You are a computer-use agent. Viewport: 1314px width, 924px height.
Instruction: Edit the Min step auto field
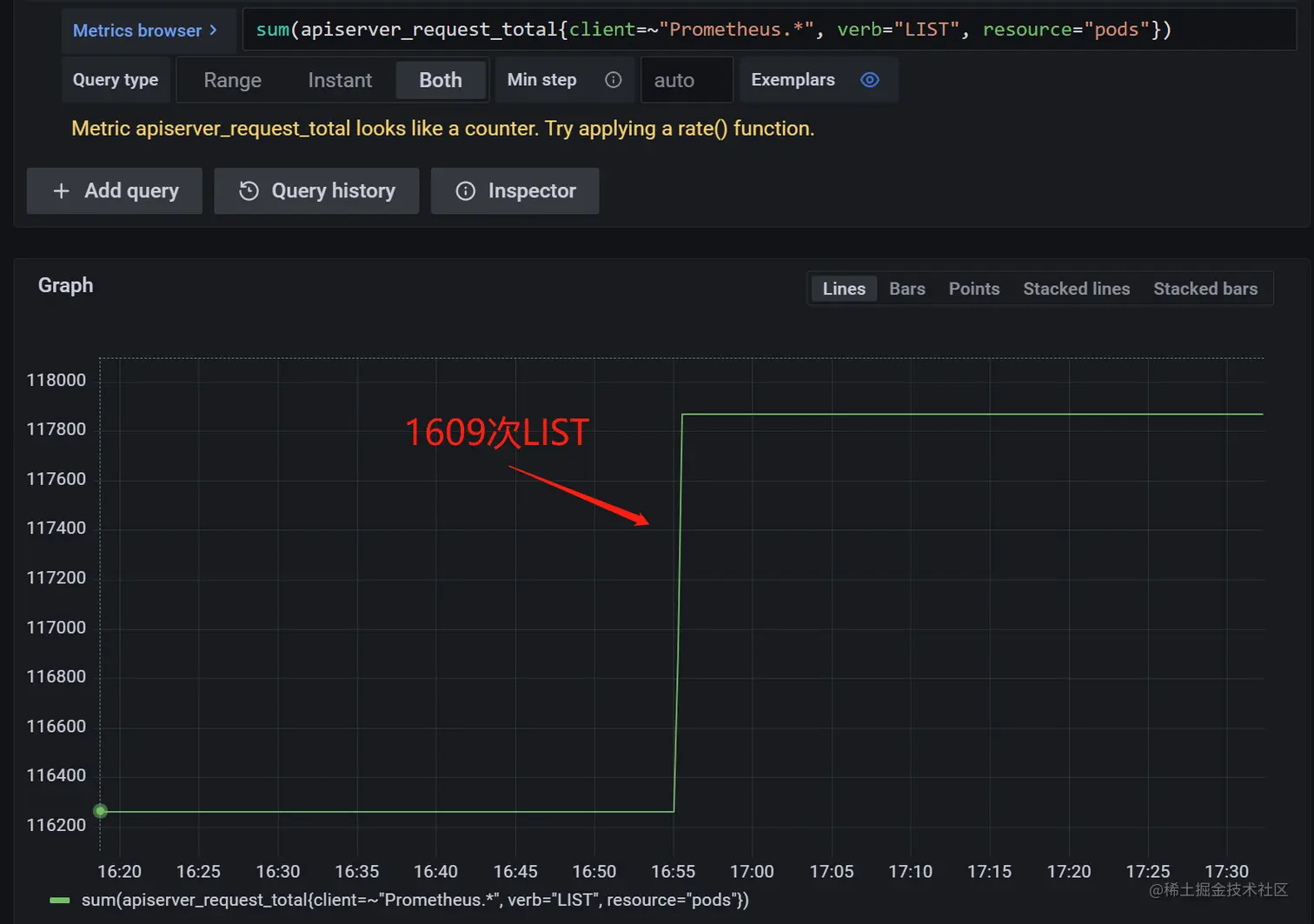pos(687,80)
